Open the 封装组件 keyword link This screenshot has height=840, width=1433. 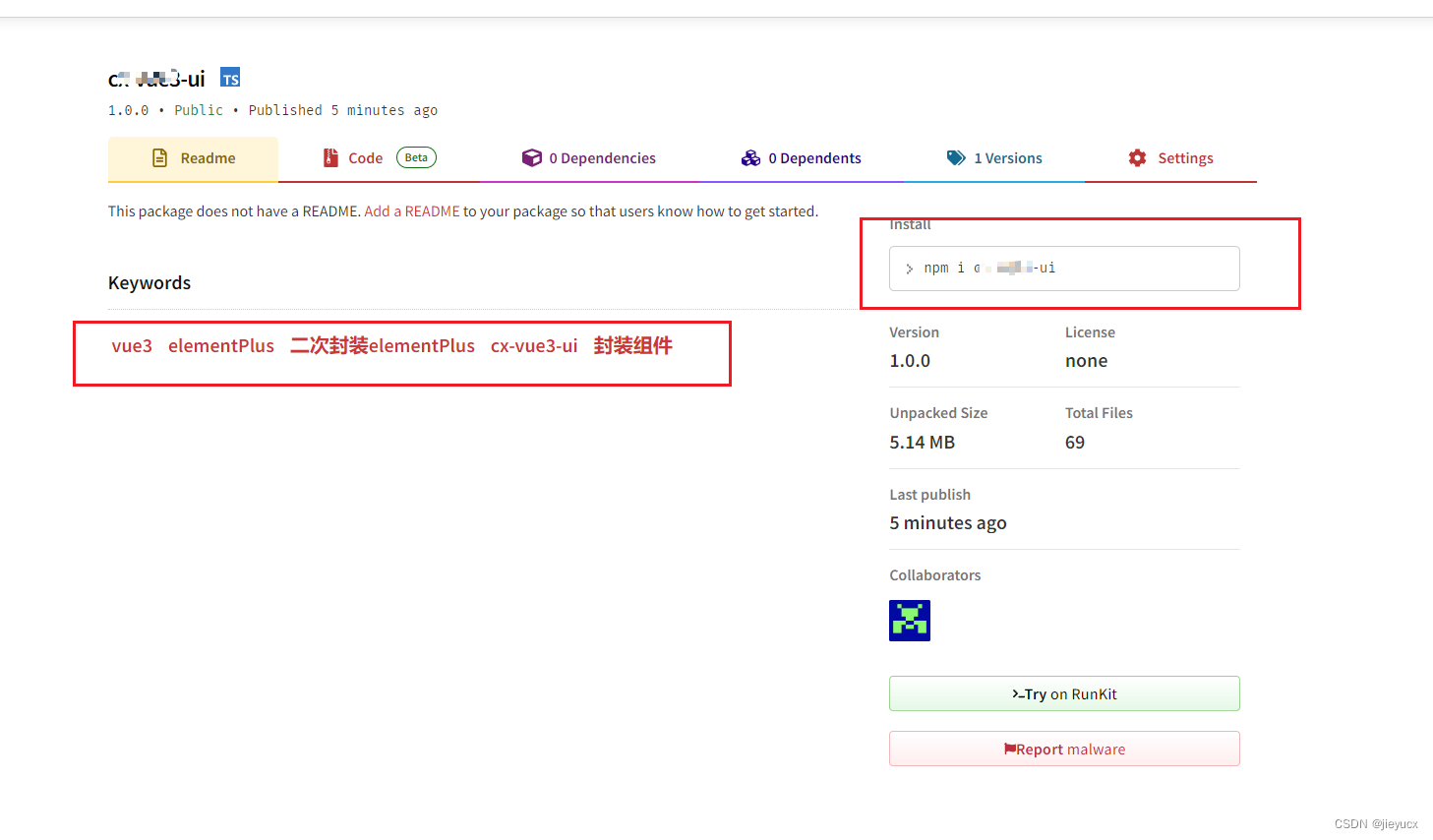click(633, 346)
